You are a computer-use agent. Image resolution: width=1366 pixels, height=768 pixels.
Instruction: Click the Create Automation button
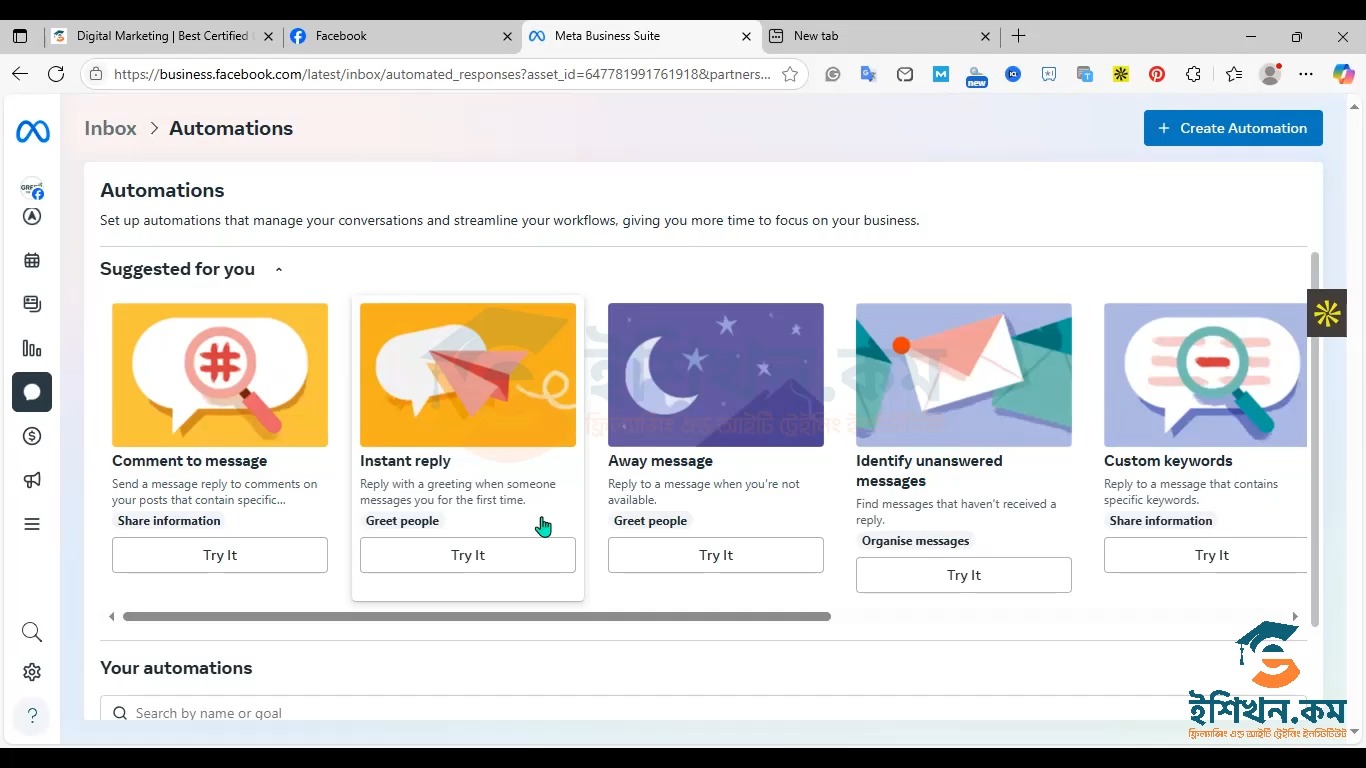(1233, 128)
